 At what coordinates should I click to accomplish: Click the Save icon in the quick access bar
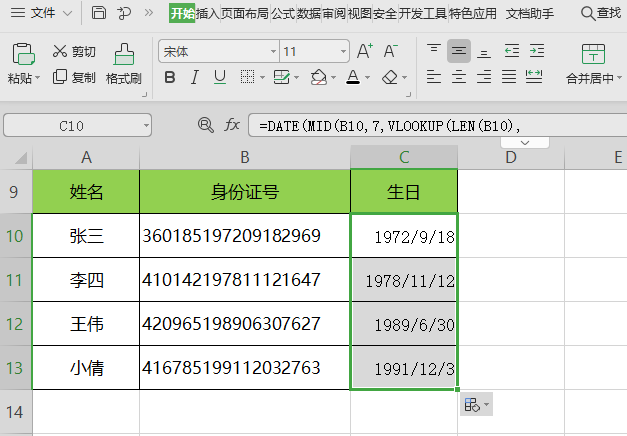[98, 13]
